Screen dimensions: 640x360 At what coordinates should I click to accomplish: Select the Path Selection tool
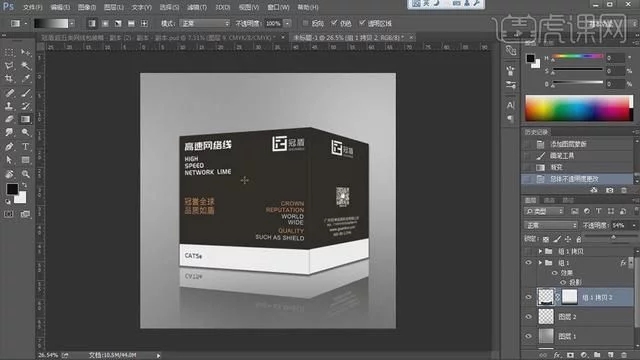pos(9,160)
